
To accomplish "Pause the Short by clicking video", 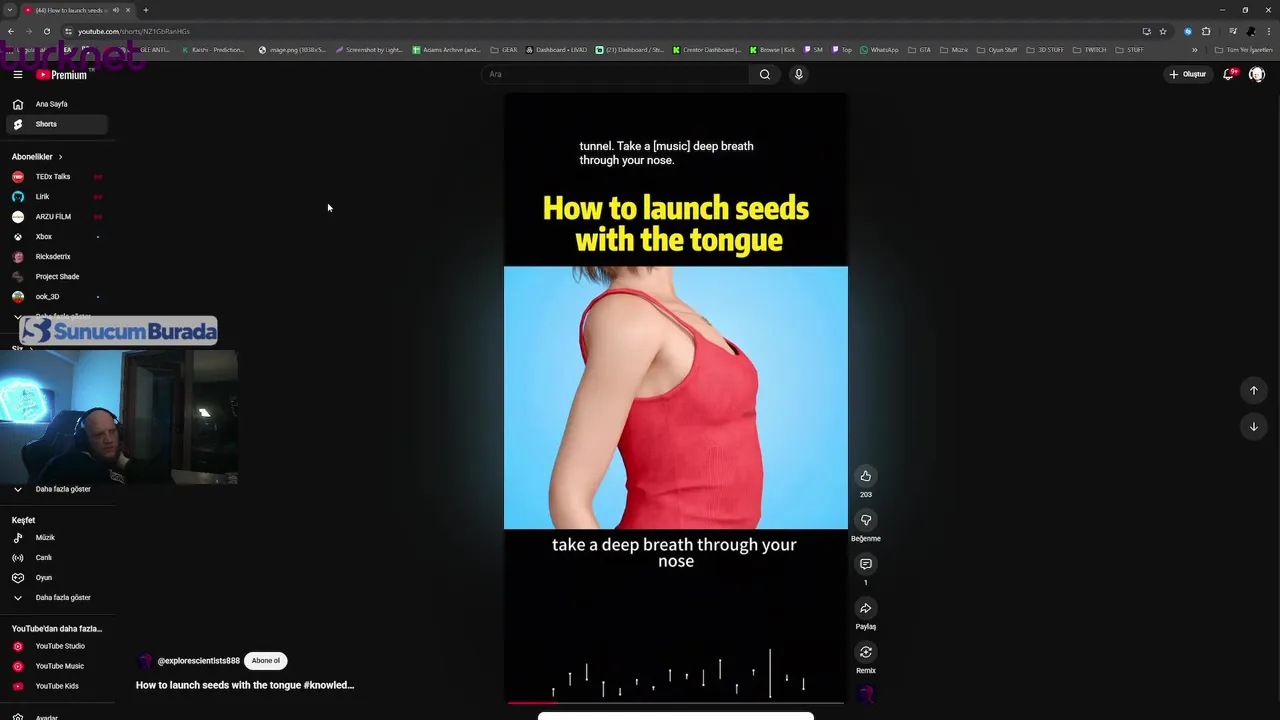I will pos(676,397).
